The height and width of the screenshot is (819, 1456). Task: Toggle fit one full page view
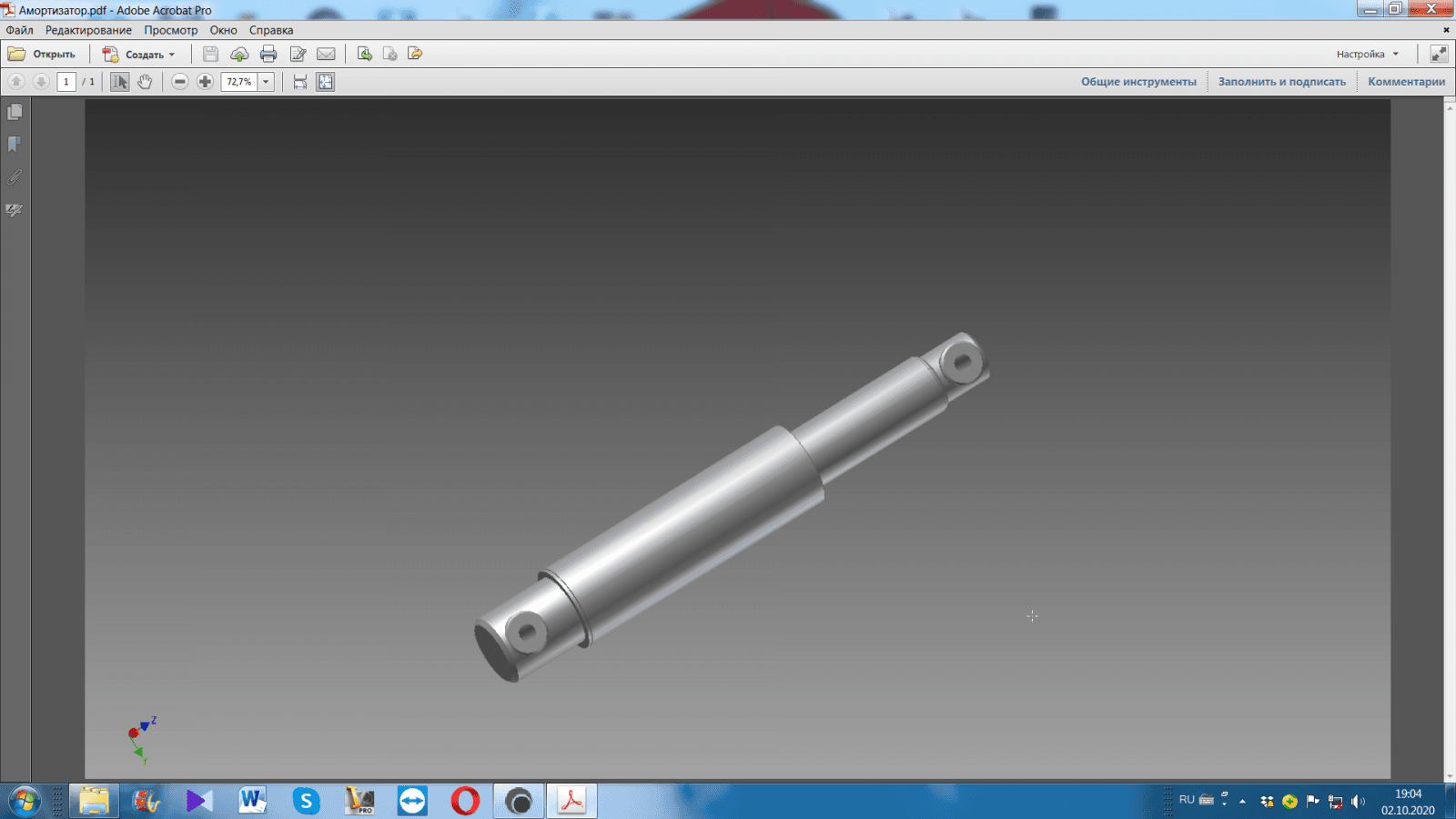(x=325, y=82)
